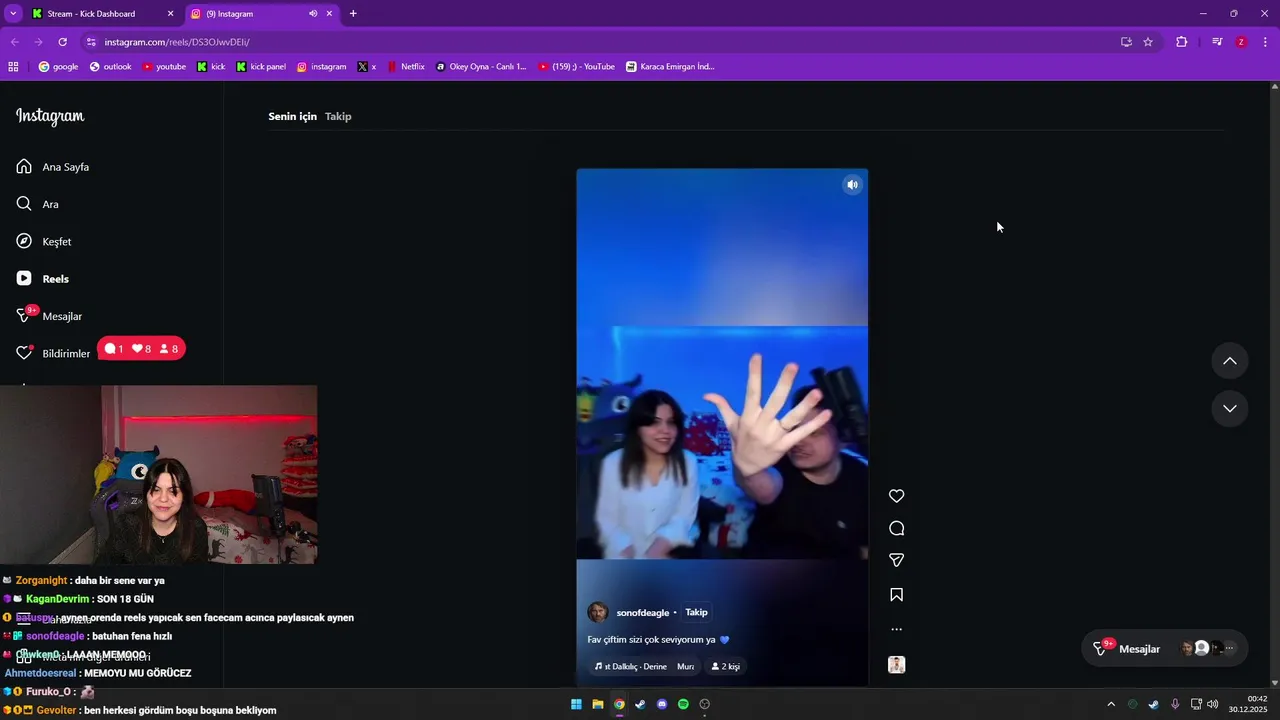Open Steam from the taskbar
Viewport: 1280px width, 720px height.
[640, 704]
